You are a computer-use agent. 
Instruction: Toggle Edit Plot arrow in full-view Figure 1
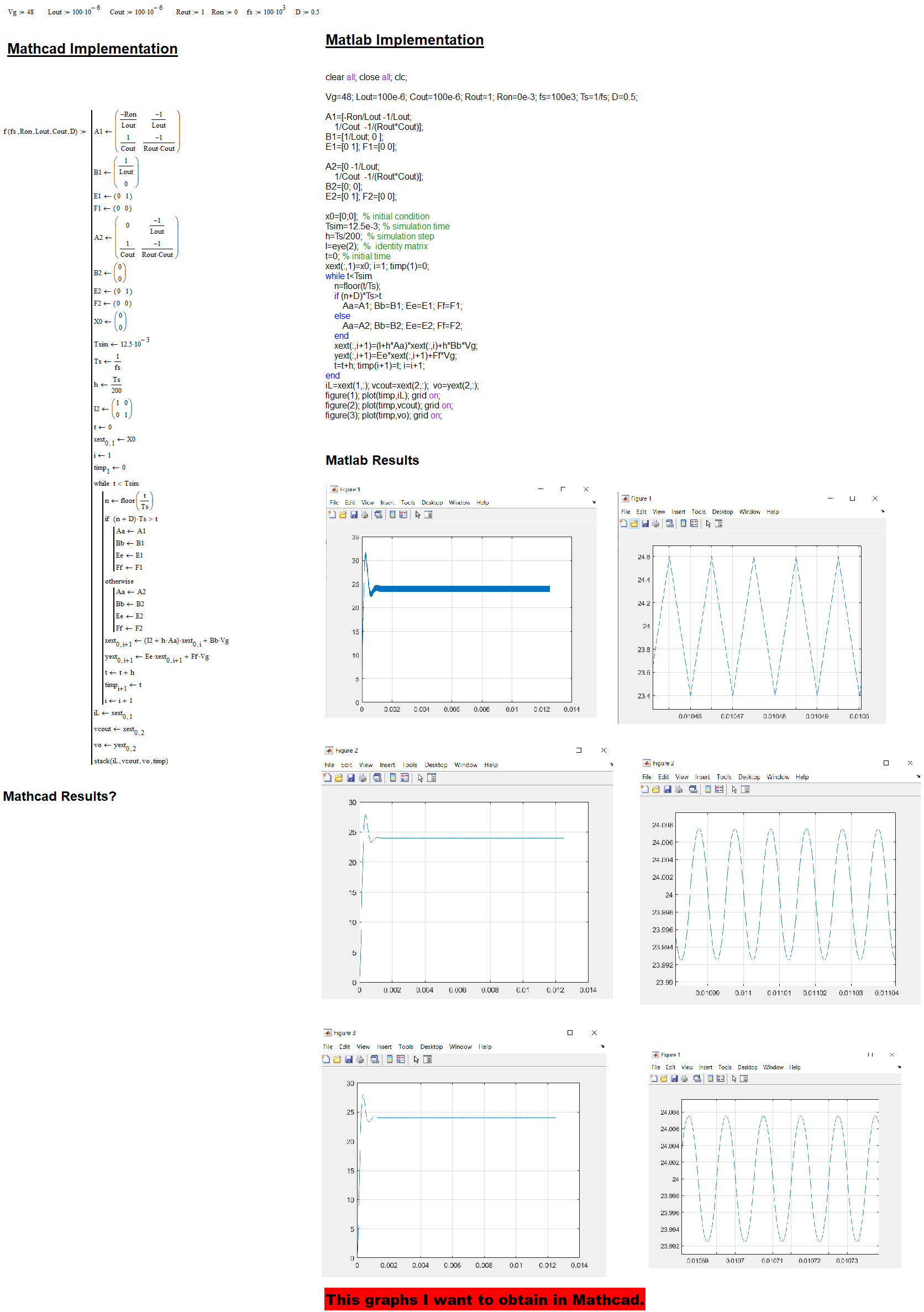point(418,515)
